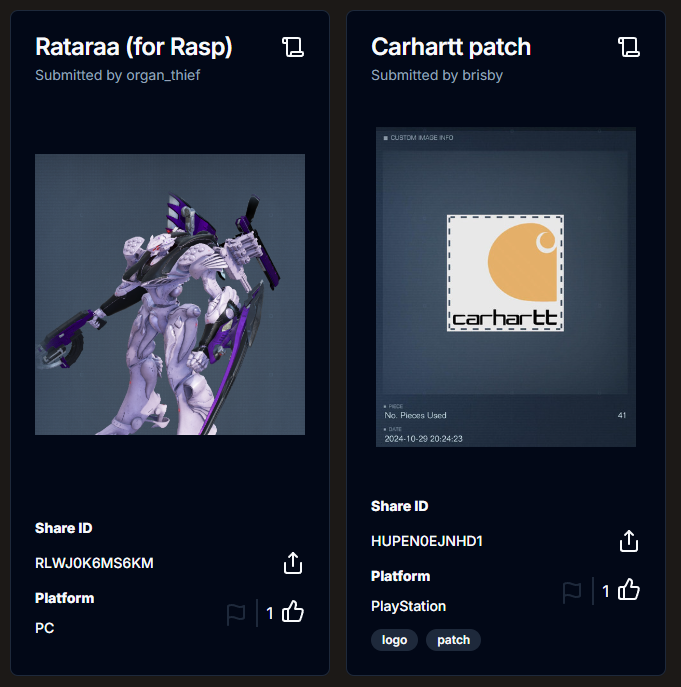Screen dimensions: 681x687
Task: Open the Carhartt patch title
Action: (x=451, y=47)
